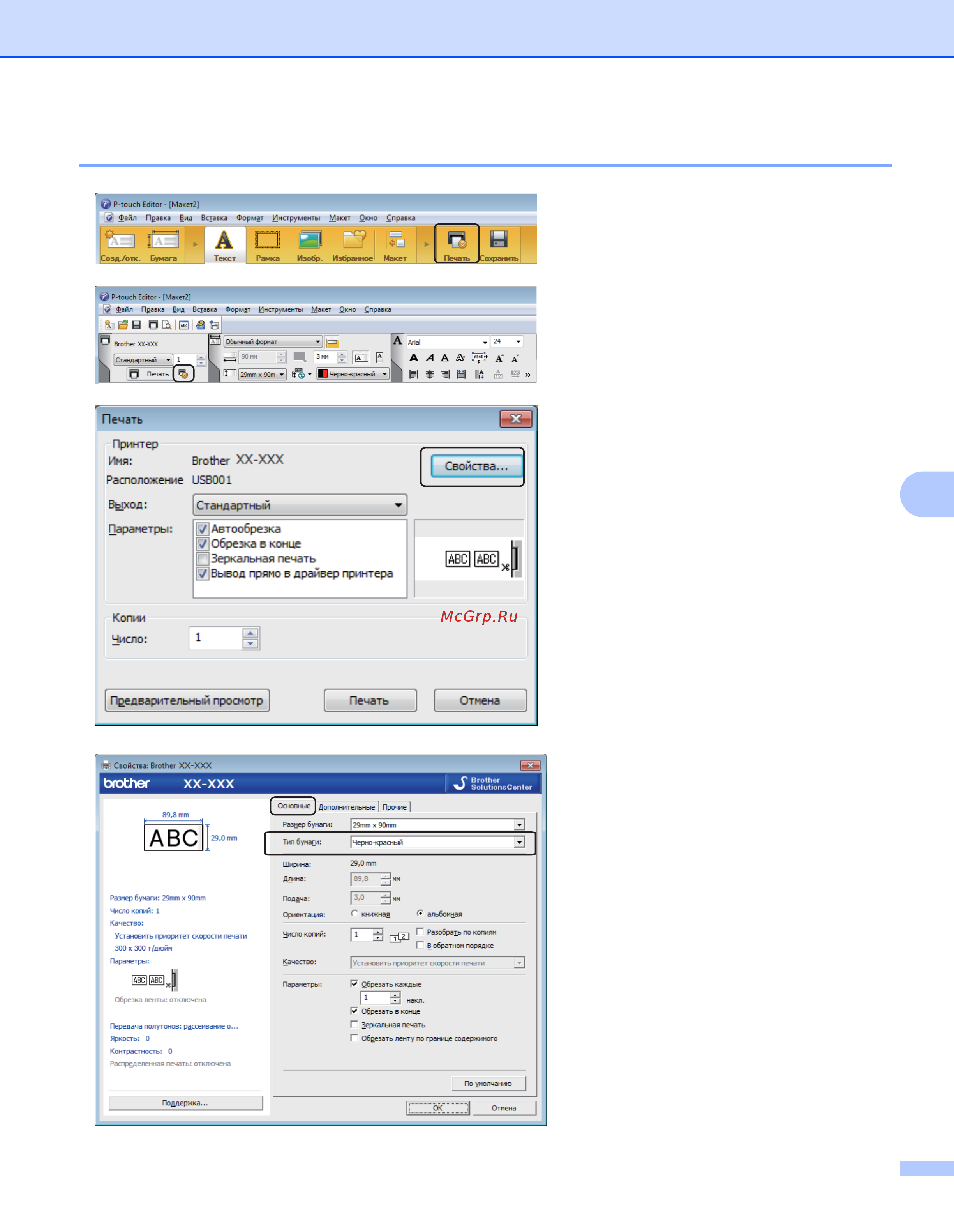Align text left icon
The image size is (954, 1232).
[x=414, y=374]
